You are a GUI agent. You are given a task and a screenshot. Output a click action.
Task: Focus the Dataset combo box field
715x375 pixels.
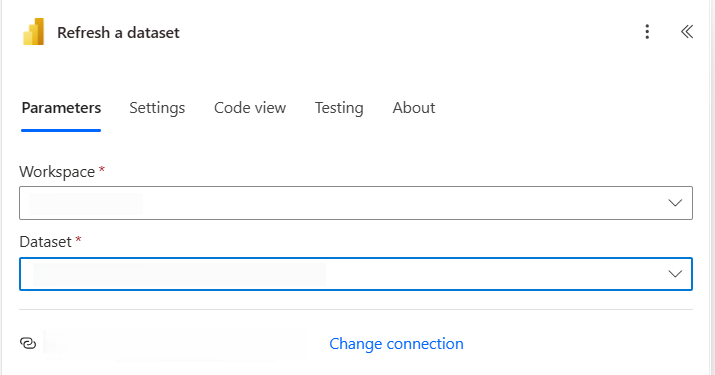pos(356,274)
